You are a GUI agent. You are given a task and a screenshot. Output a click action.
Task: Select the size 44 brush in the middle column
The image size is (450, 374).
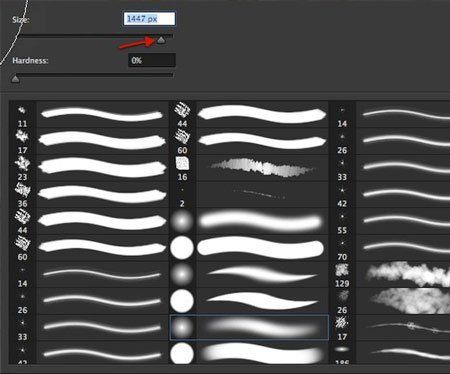(x=249, y=115)
